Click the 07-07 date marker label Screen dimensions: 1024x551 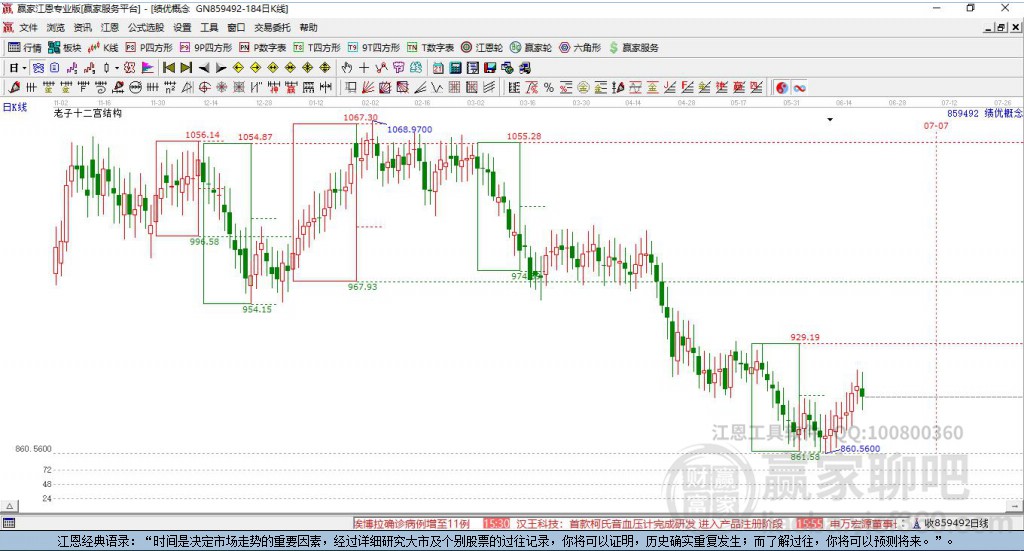[936, 125]
